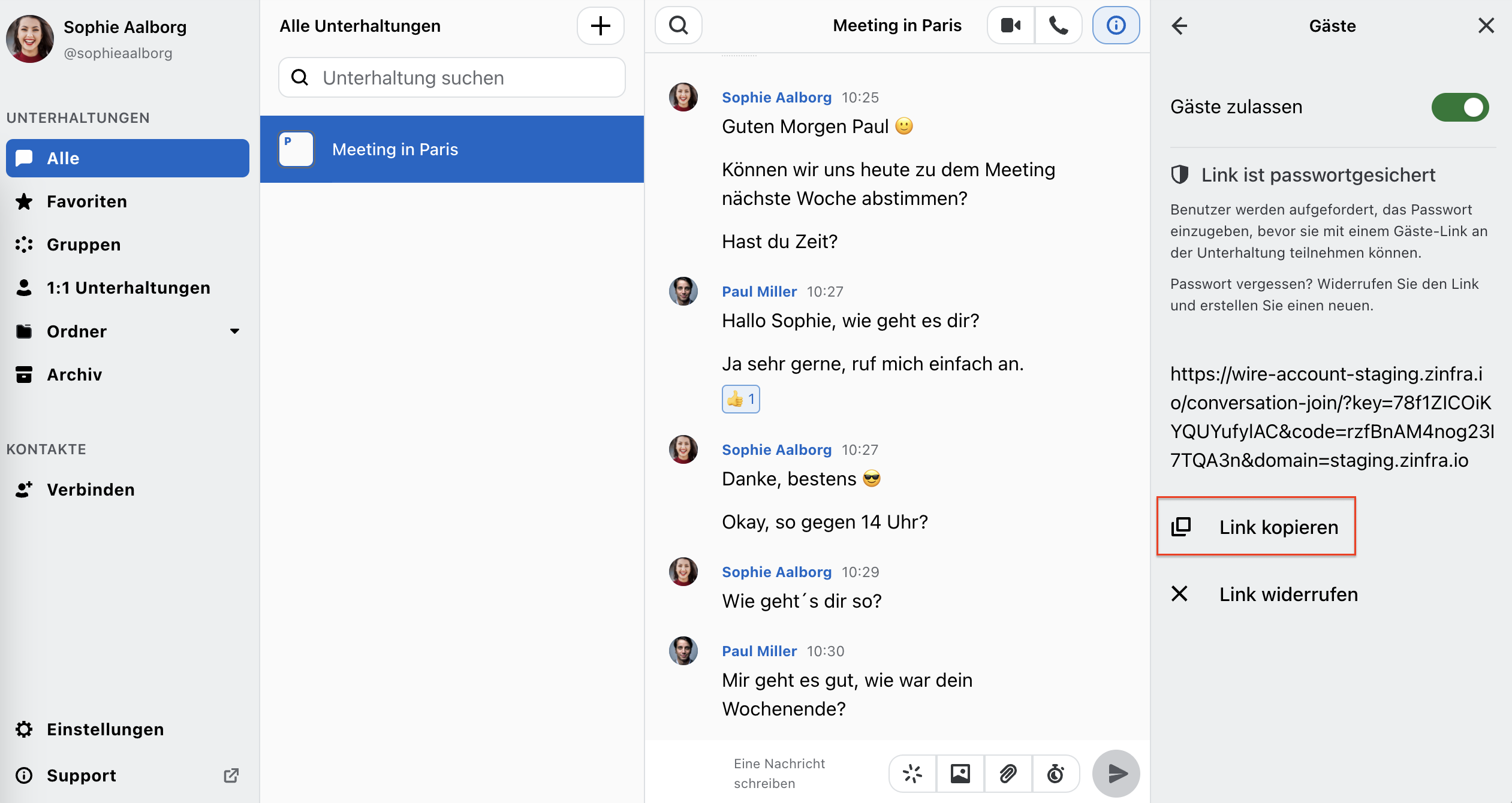This screenshot has height=803, width=1512.
Task: Select the Meeting in Paris conversation
Action: [452, 149]
